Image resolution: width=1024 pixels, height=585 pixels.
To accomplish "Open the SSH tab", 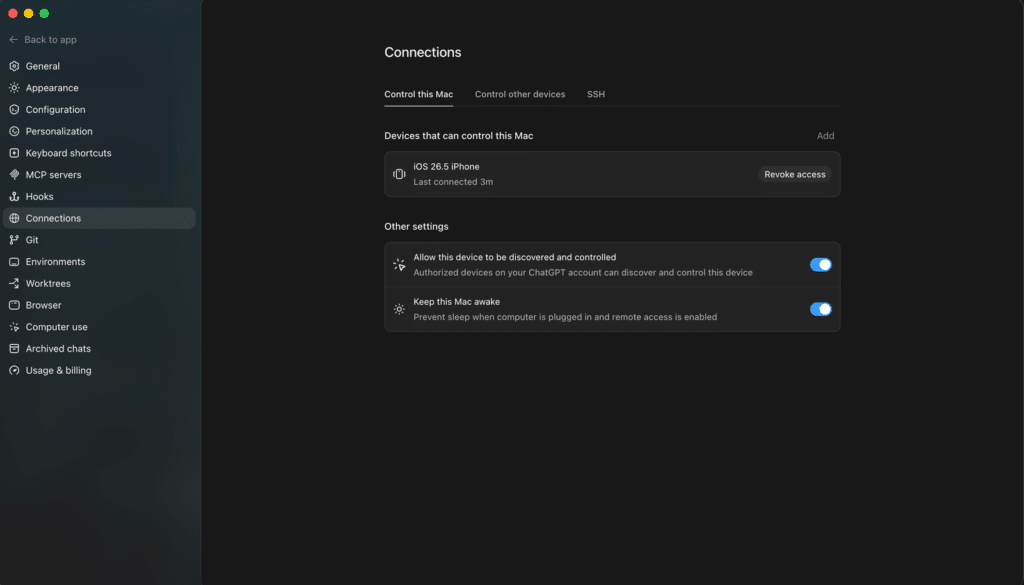I will [596, 94].
